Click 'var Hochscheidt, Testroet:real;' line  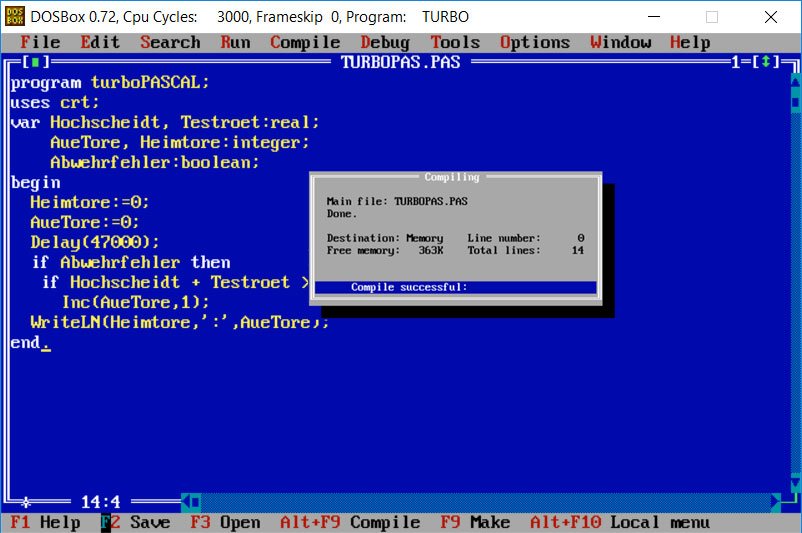(x=165, y=122)
